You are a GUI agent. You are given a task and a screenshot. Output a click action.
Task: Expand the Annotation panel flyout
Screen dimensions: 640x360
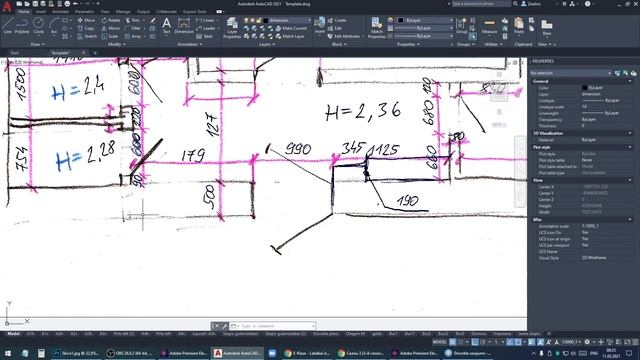(x=190, y=44)
